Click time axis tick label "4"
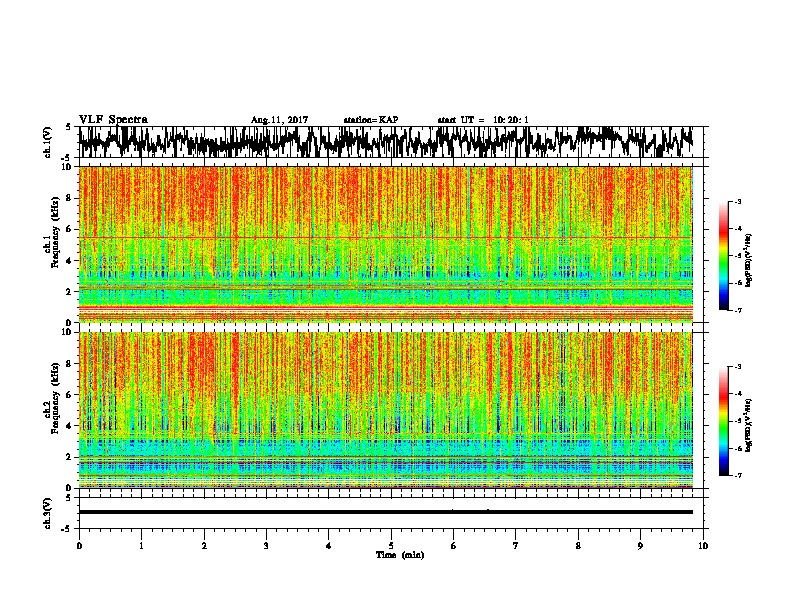 [x=329, y=546]
